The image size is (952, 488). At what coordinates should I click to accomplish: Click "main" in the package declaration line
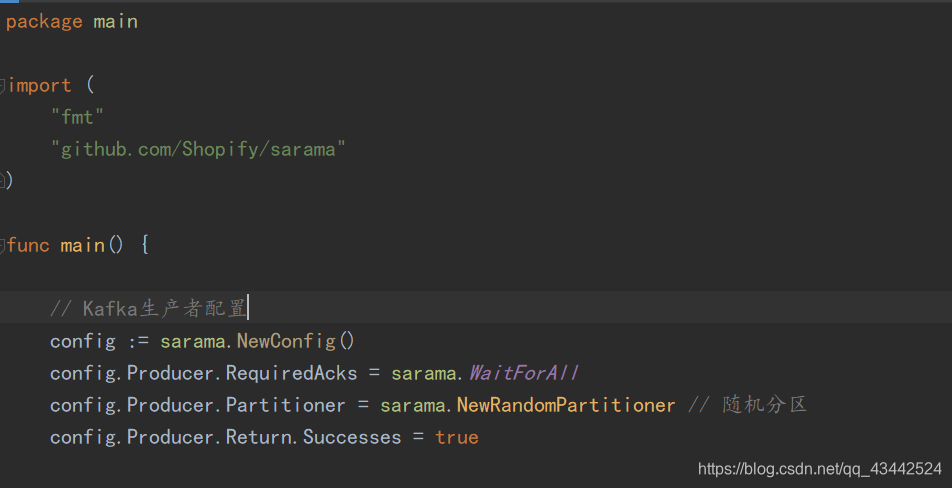tap(115, 22)
